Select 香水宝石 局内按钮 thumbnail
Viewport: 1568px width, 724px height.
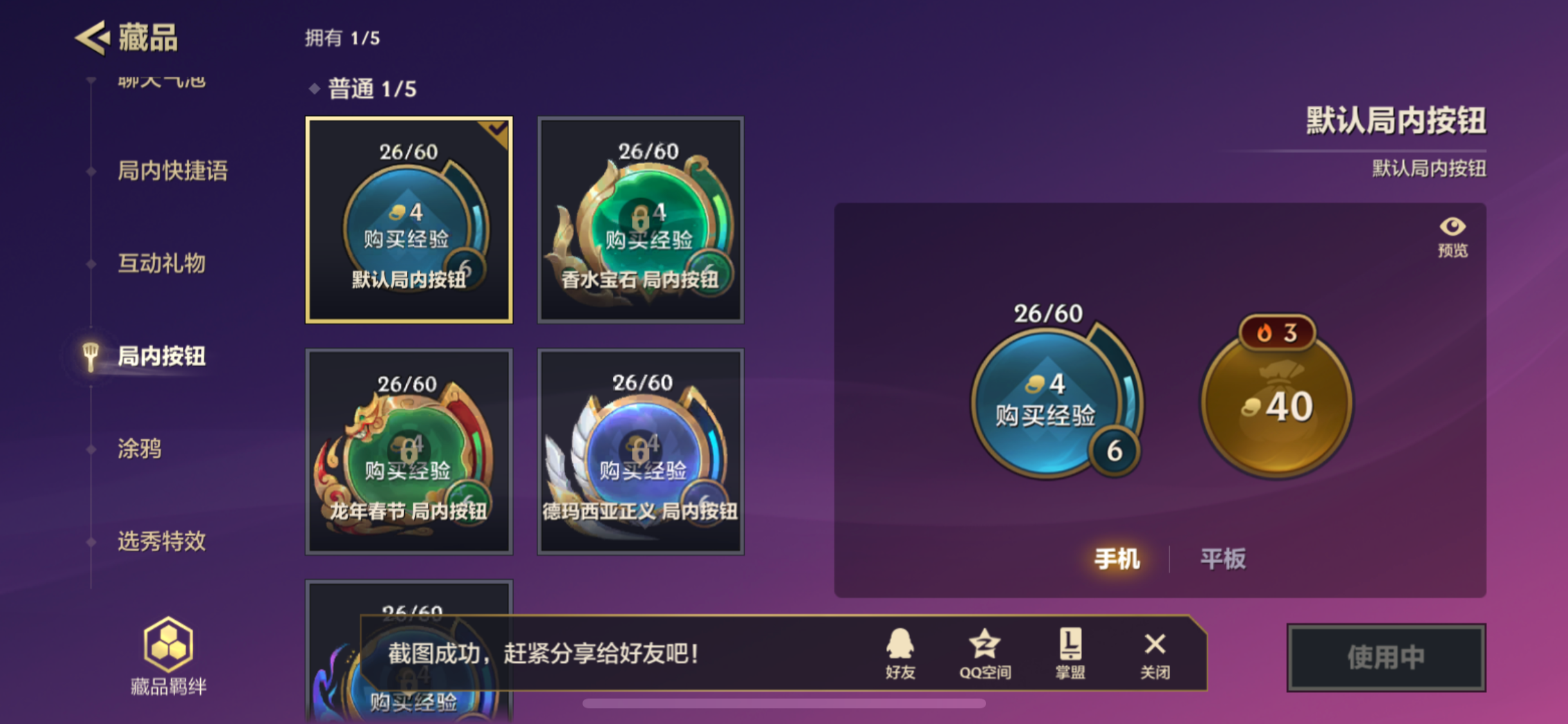coord(640,219)
